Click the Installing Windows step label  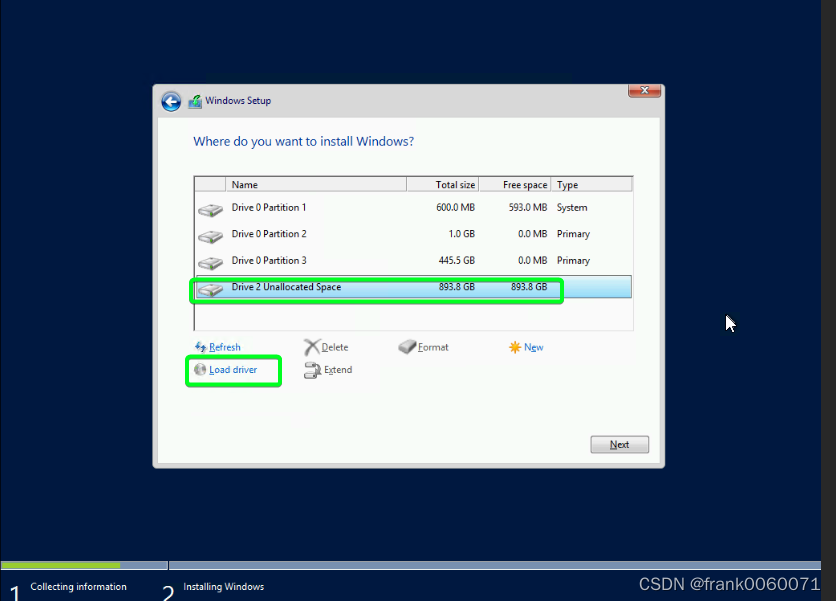pos(223,587)
